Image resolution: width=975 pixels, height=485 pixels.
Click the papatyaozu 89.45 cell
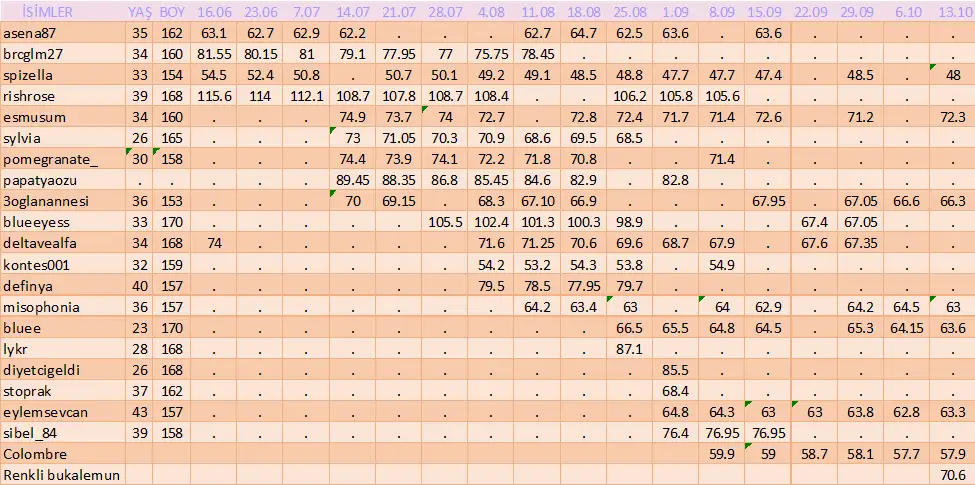click(x=353, y=180)
